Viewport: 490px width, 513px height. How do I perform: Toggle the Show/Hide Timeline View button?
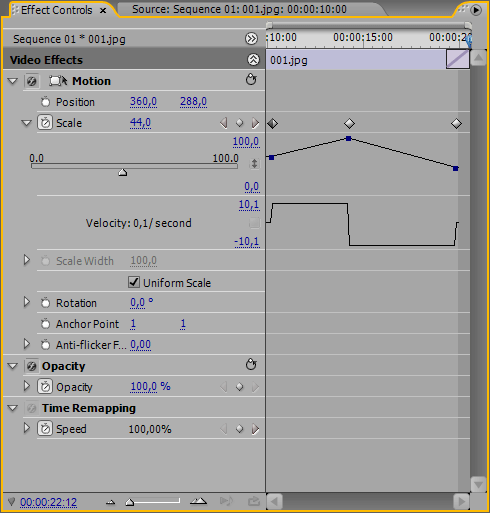[x=251, y=39]
